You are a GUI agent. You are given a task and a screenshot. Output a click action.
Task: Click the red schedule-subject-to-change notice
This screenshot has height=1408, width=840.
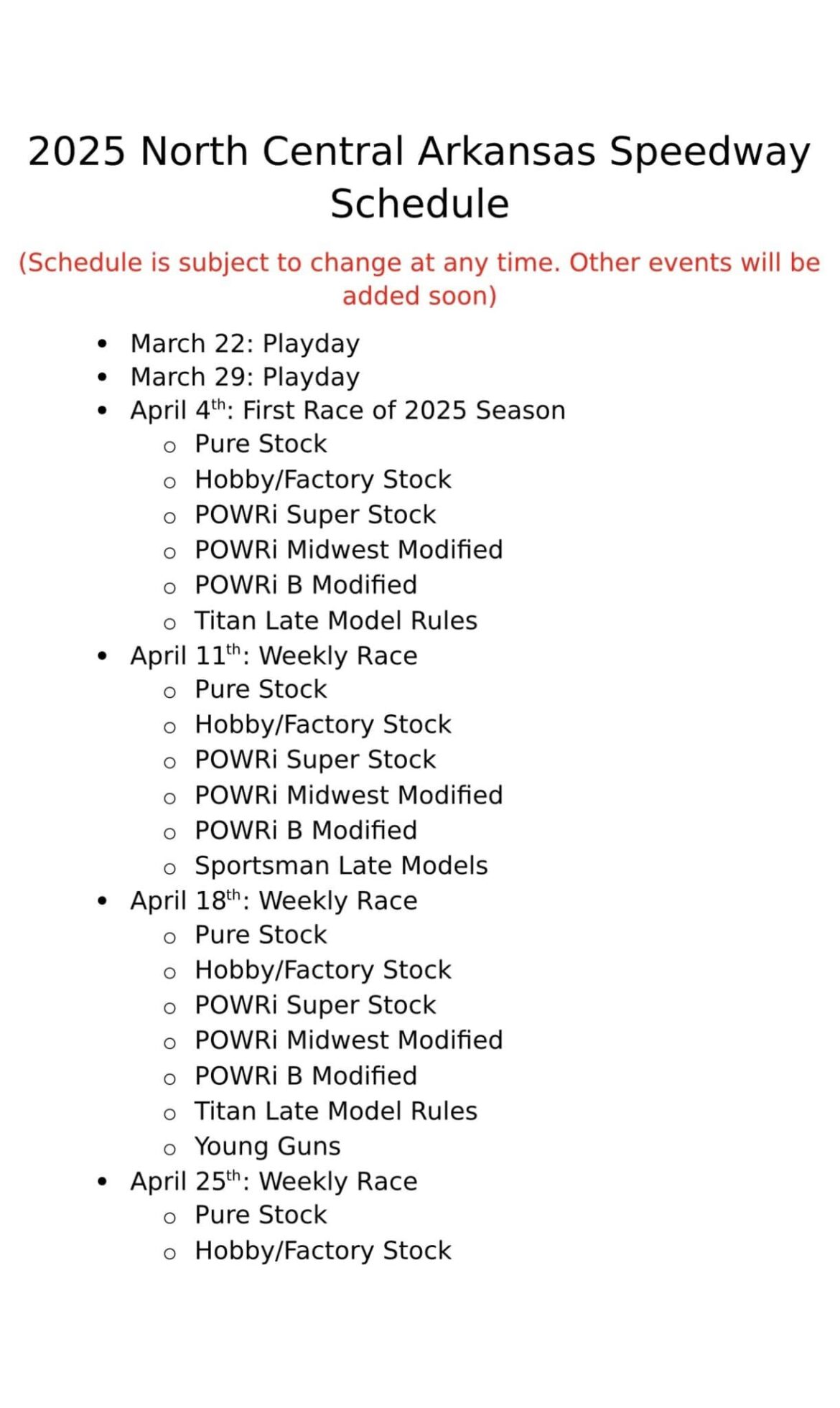(x=419, y=279)
